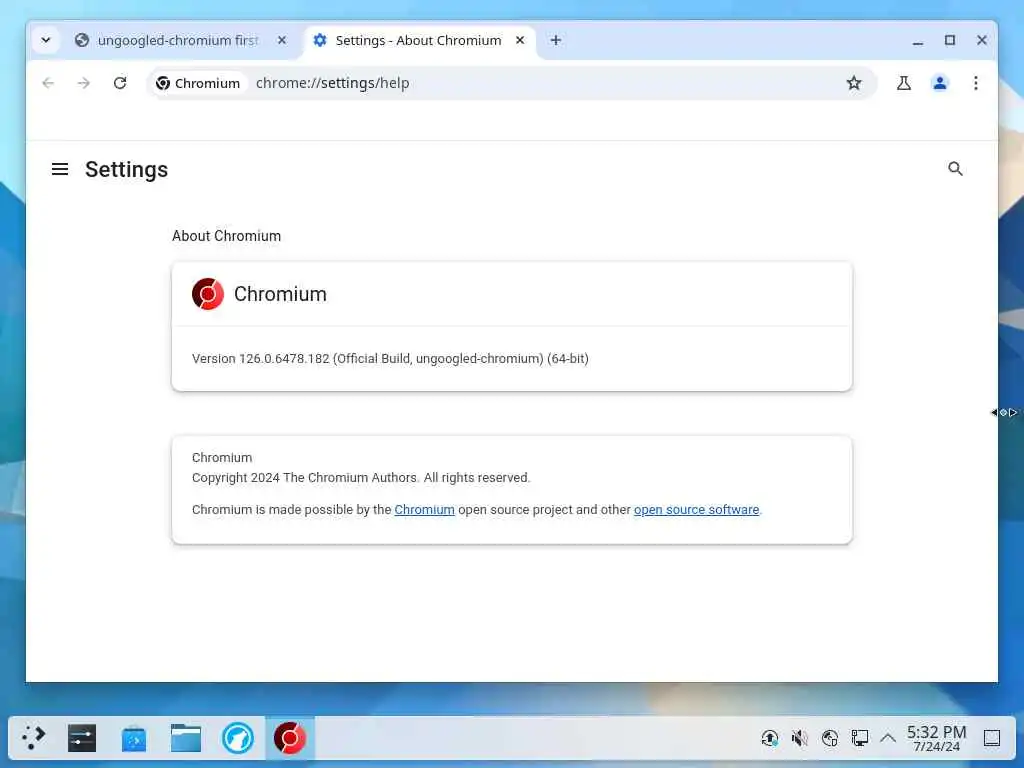Image resolution: width=1024 pixels, height=768 pixels.
Task: Click the show desktop button
Action: (x=992, y=738)
